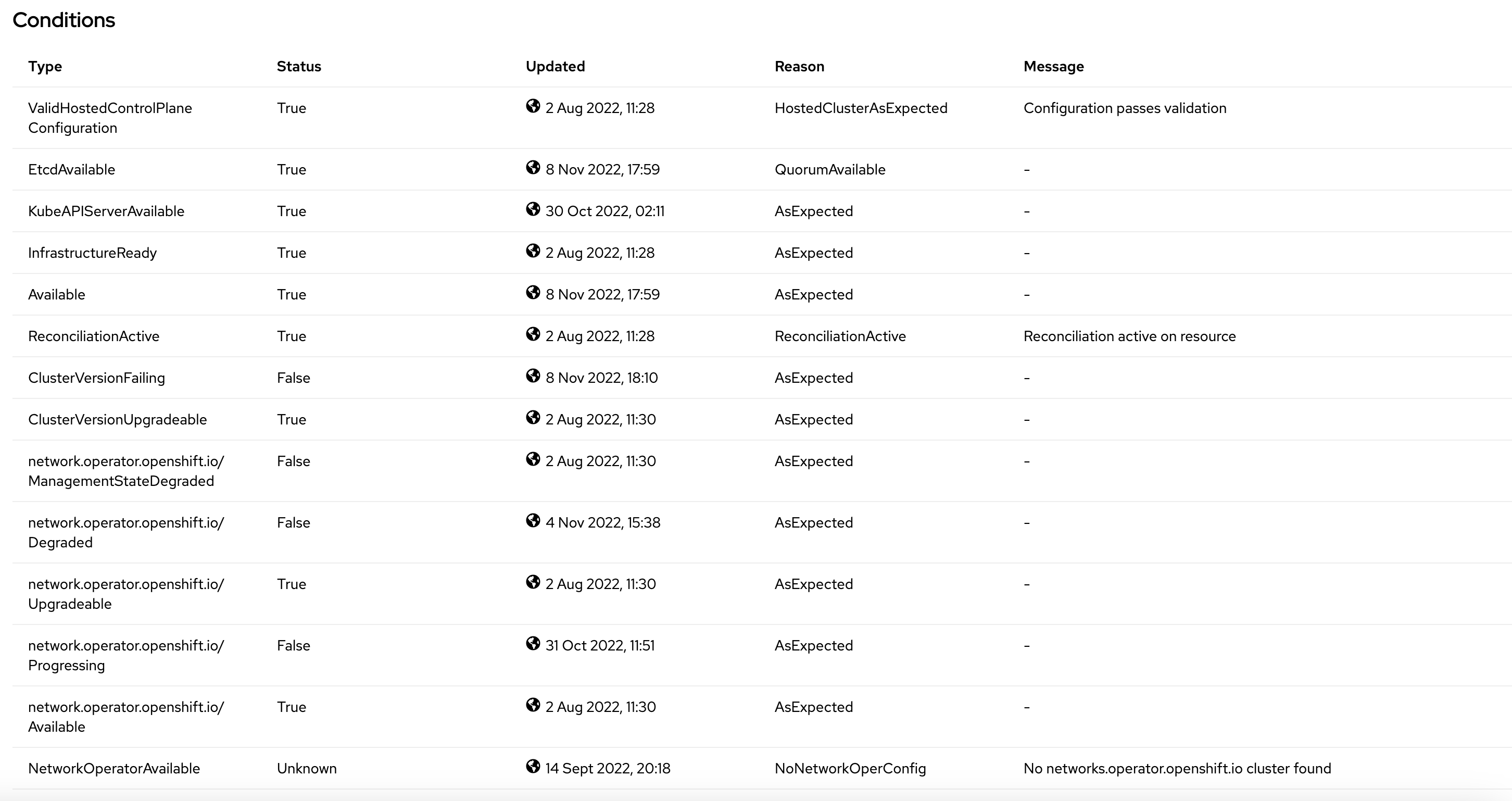Click globe icon in InfrastructureReady row
Viewport: 1512px width, 801px height.
point(532,252)
